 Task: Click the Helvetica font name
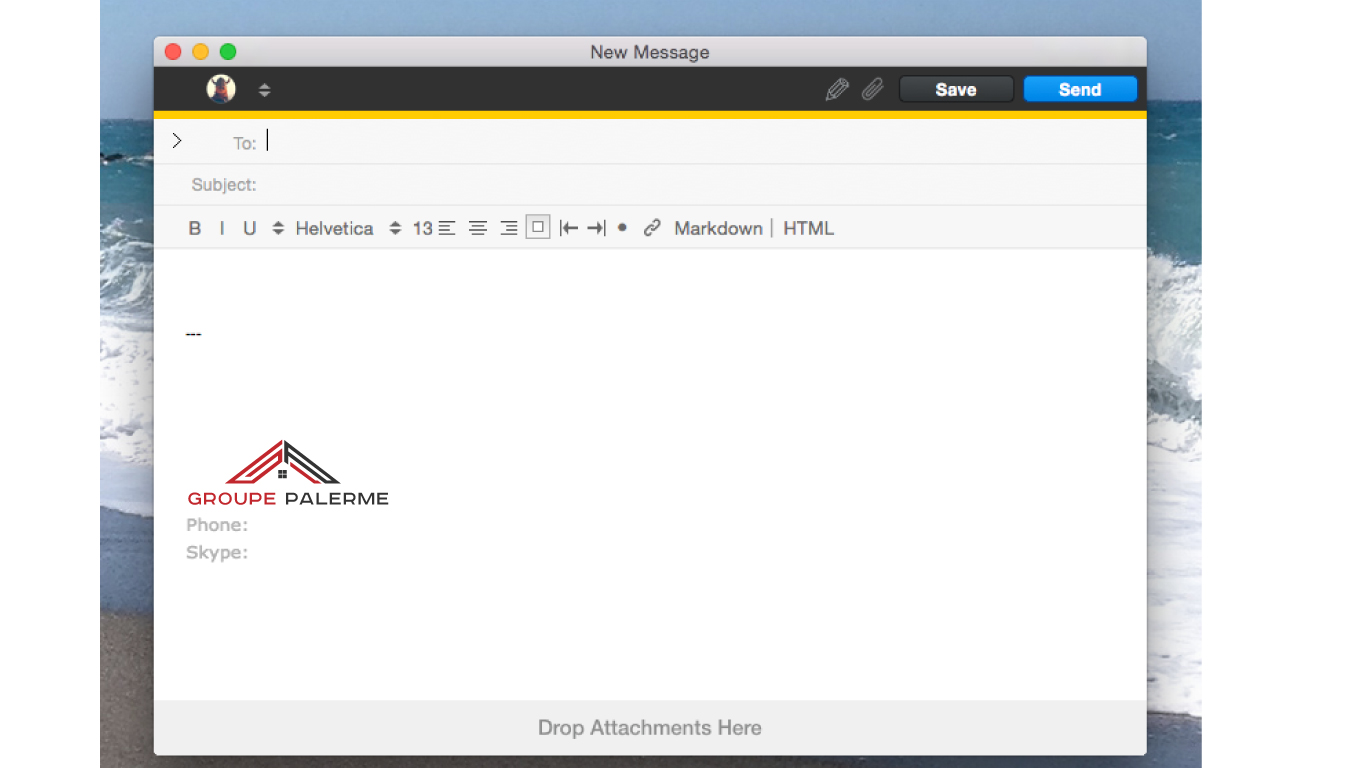point(334,228)
